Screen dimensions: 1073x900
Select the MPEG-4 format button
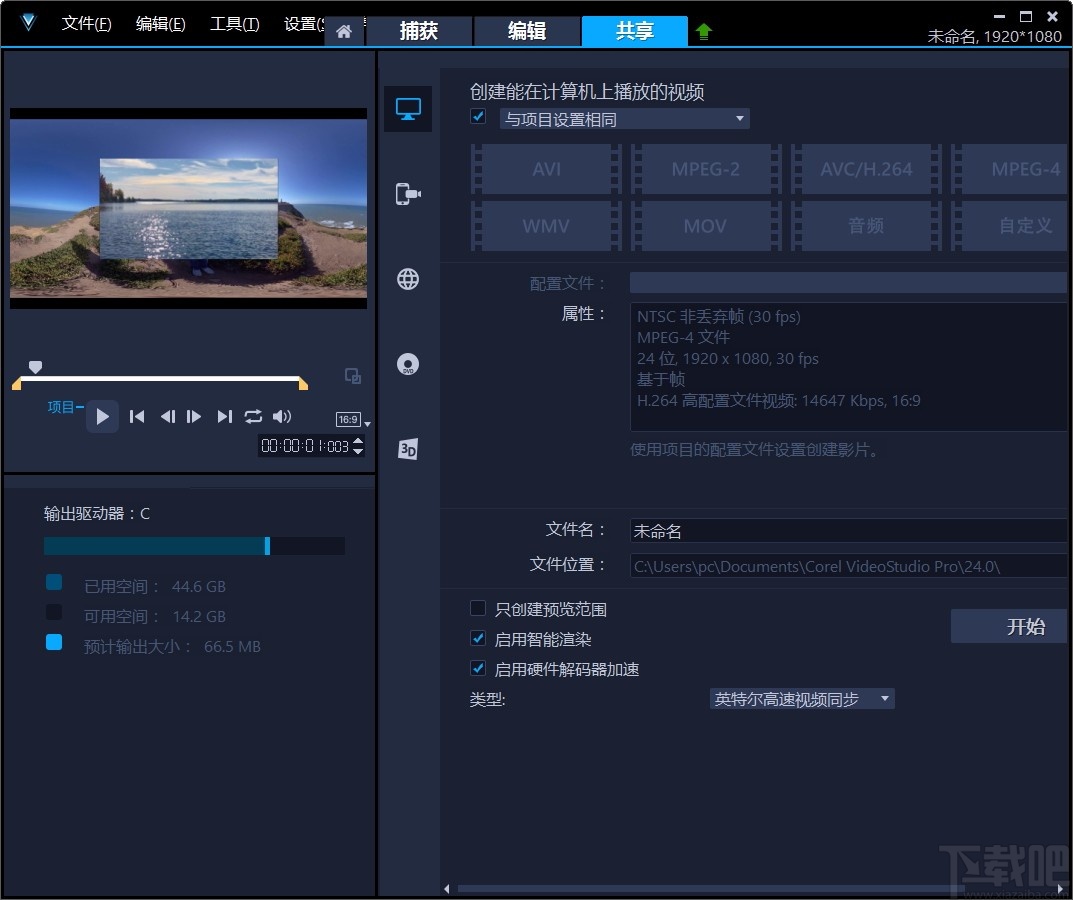[1025, 169]
